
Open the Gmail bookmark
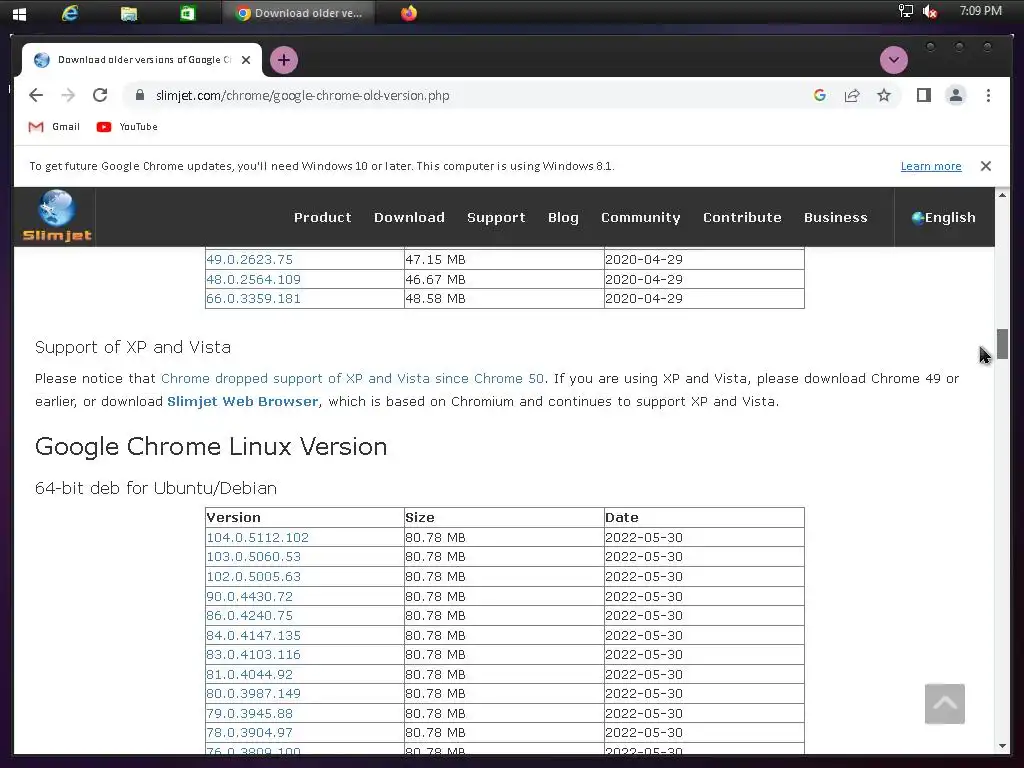54,127
